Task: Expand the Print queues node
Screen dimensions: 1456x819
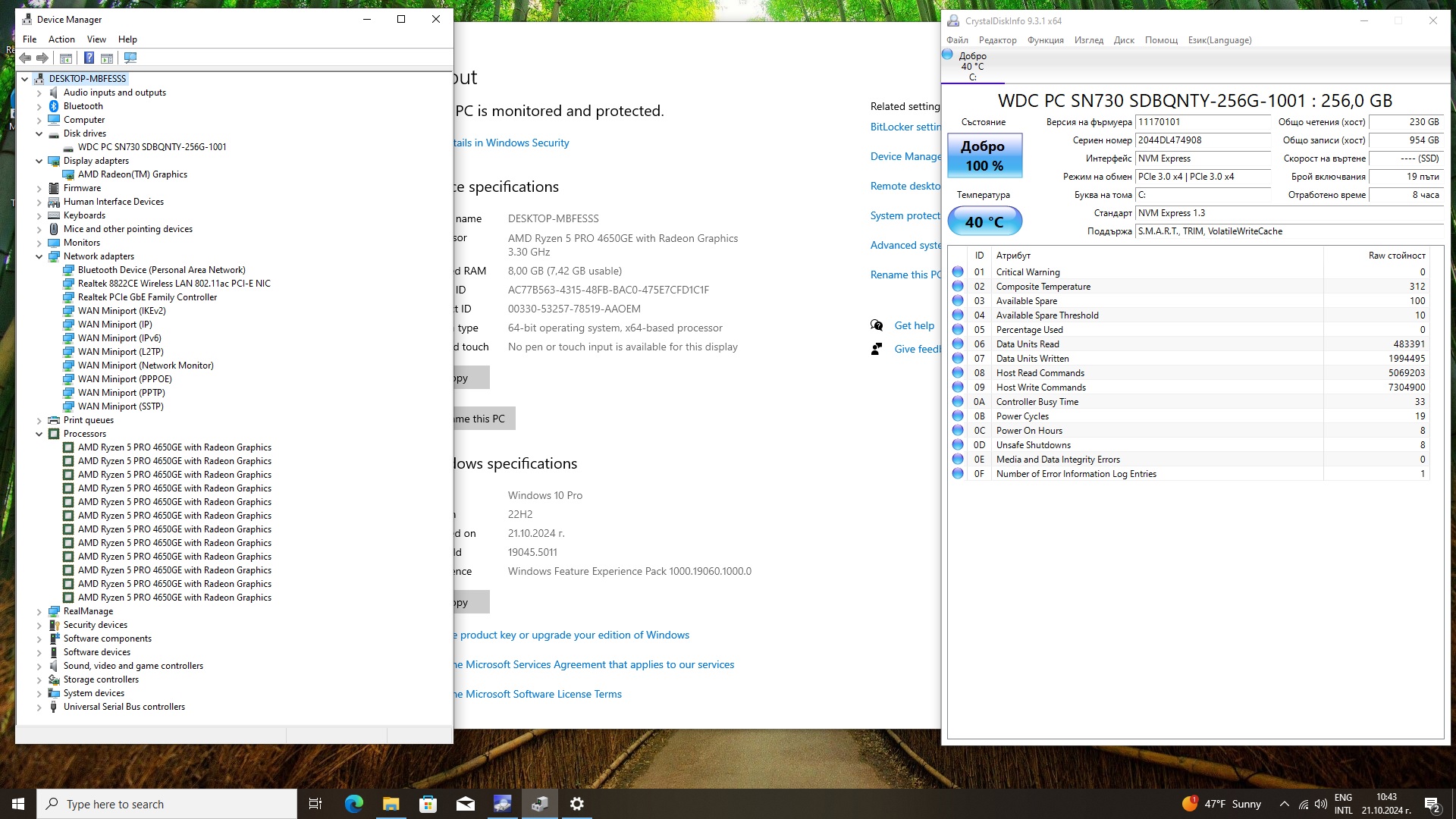Action: (39, 420)
